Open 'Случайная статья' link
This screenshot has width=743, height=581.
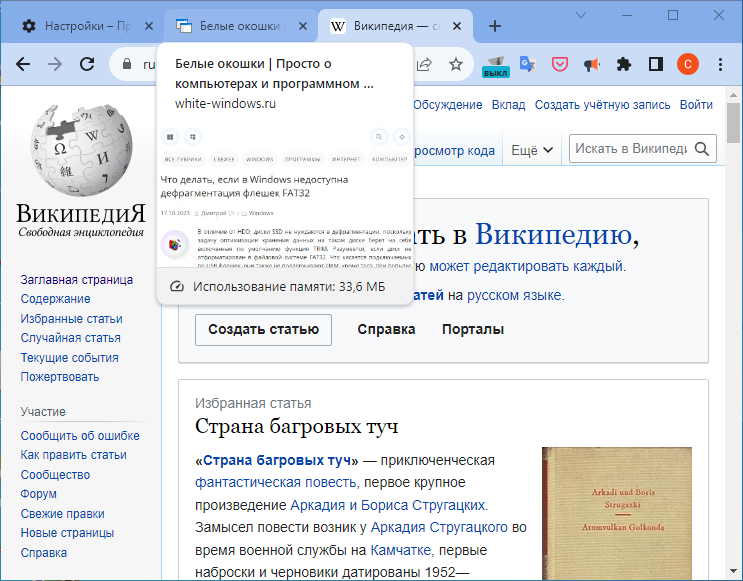[70, 338]
